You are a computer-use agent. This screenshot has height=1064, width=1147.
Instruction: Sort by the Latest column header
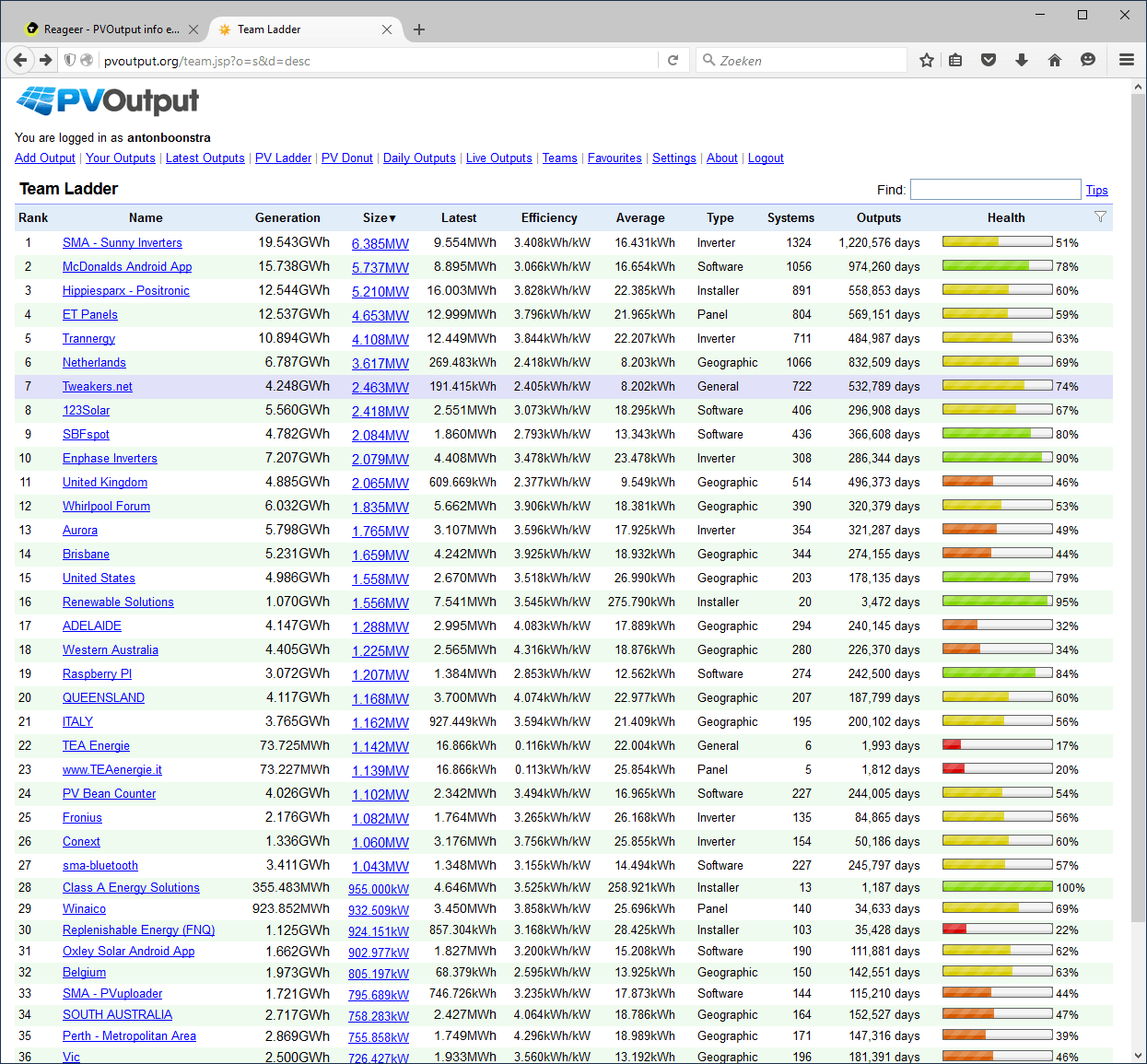pos(459,217)
